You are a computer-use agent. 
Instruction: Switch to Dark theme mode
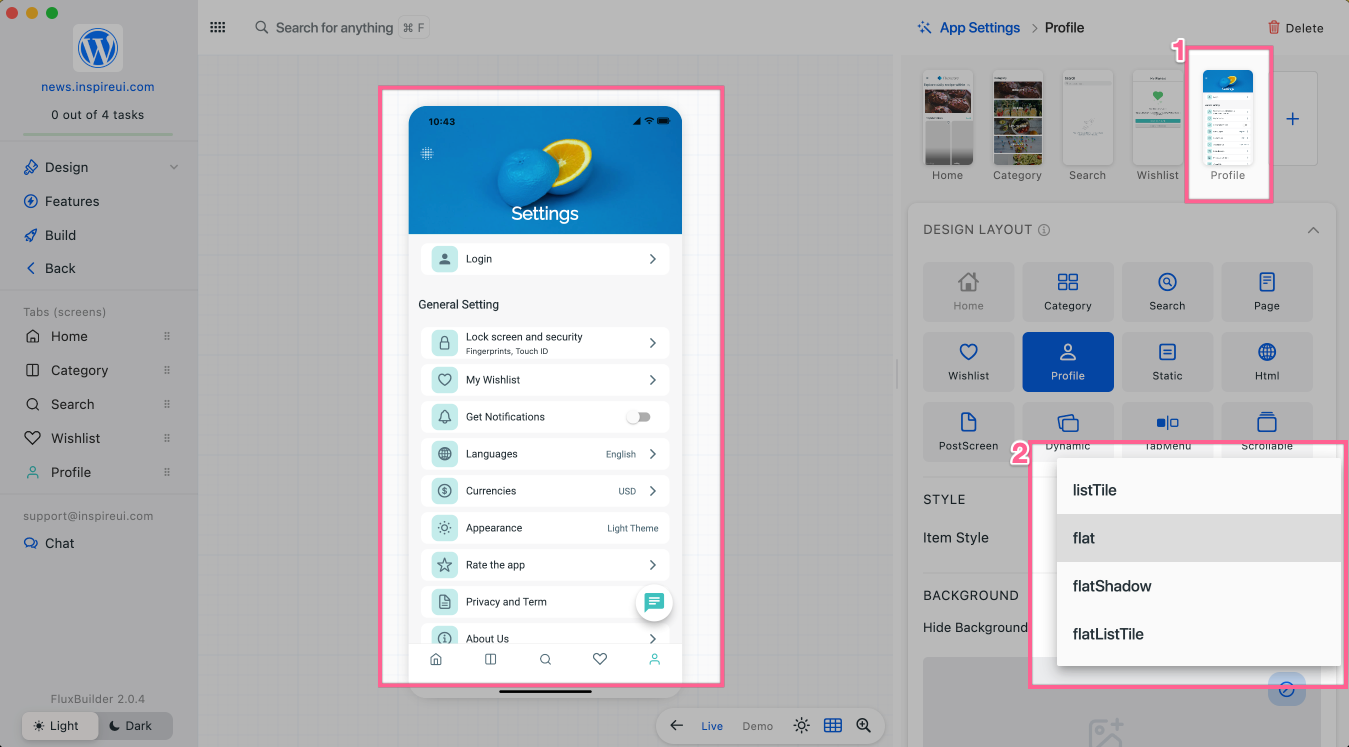pyautogui.click(x=130, y=726)
